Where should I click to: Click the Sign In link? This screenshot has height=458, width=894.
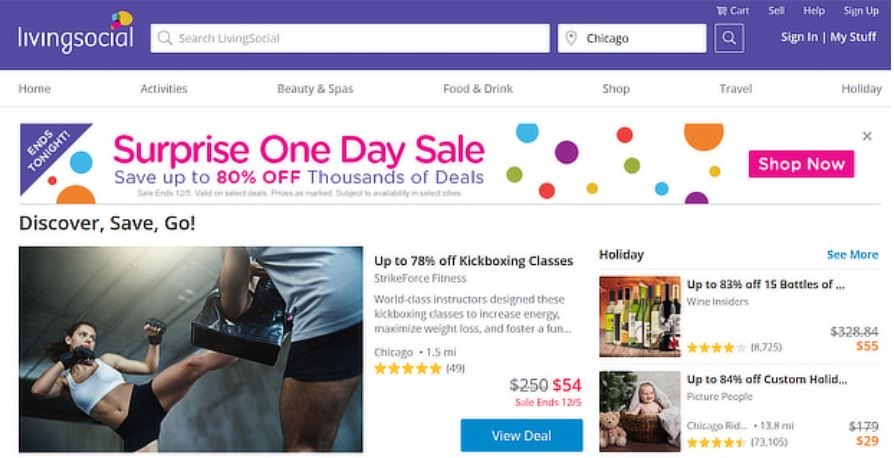(799, 37)
